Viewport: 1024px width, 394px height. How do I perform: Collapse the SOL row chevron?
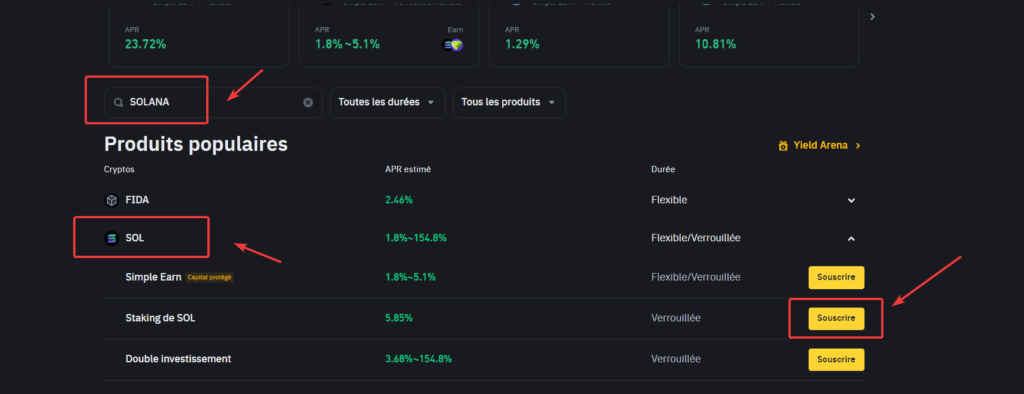(851, 238)
